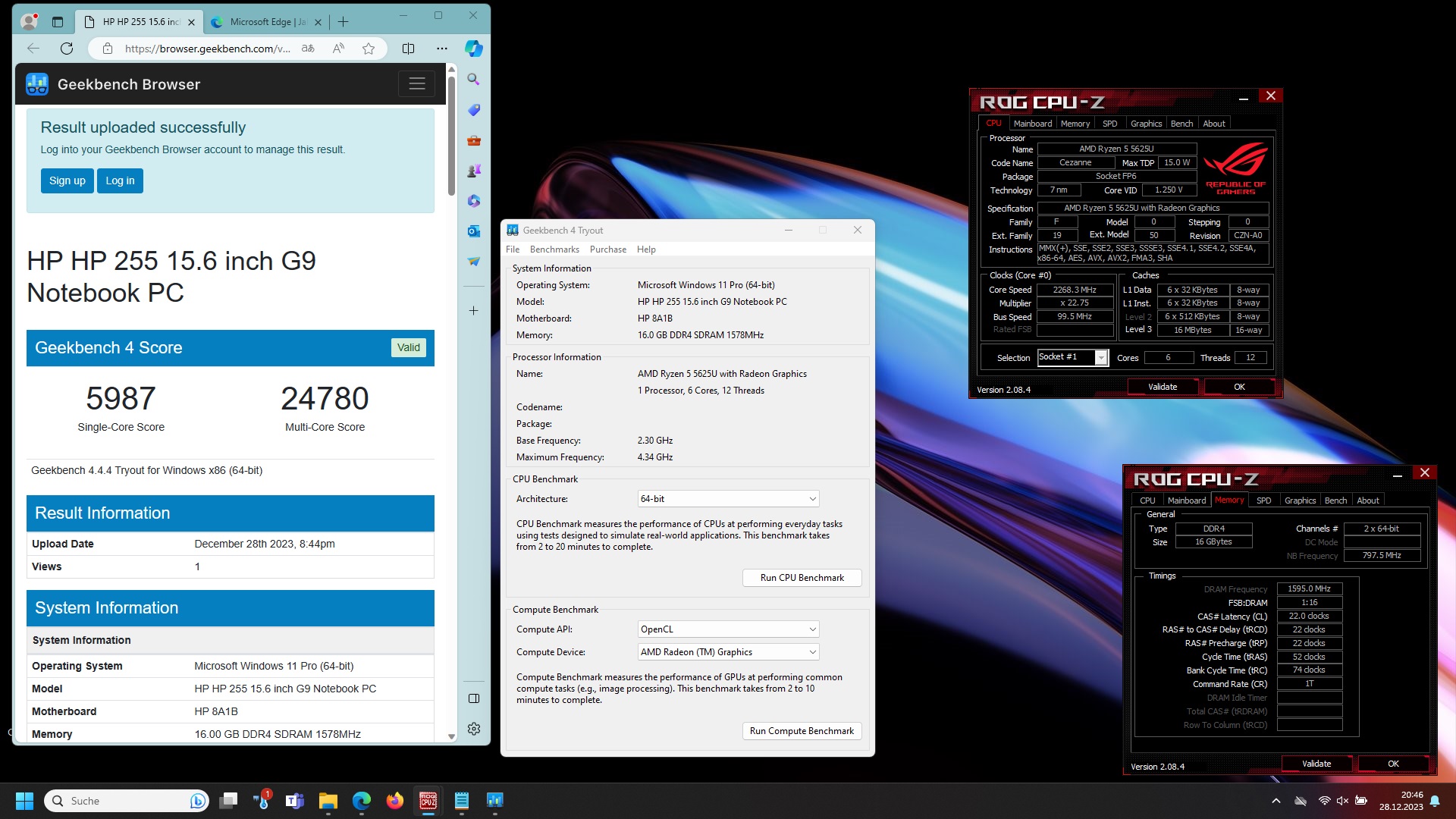Open the Edge sidebar Games icon

click(x=473, y=170)
